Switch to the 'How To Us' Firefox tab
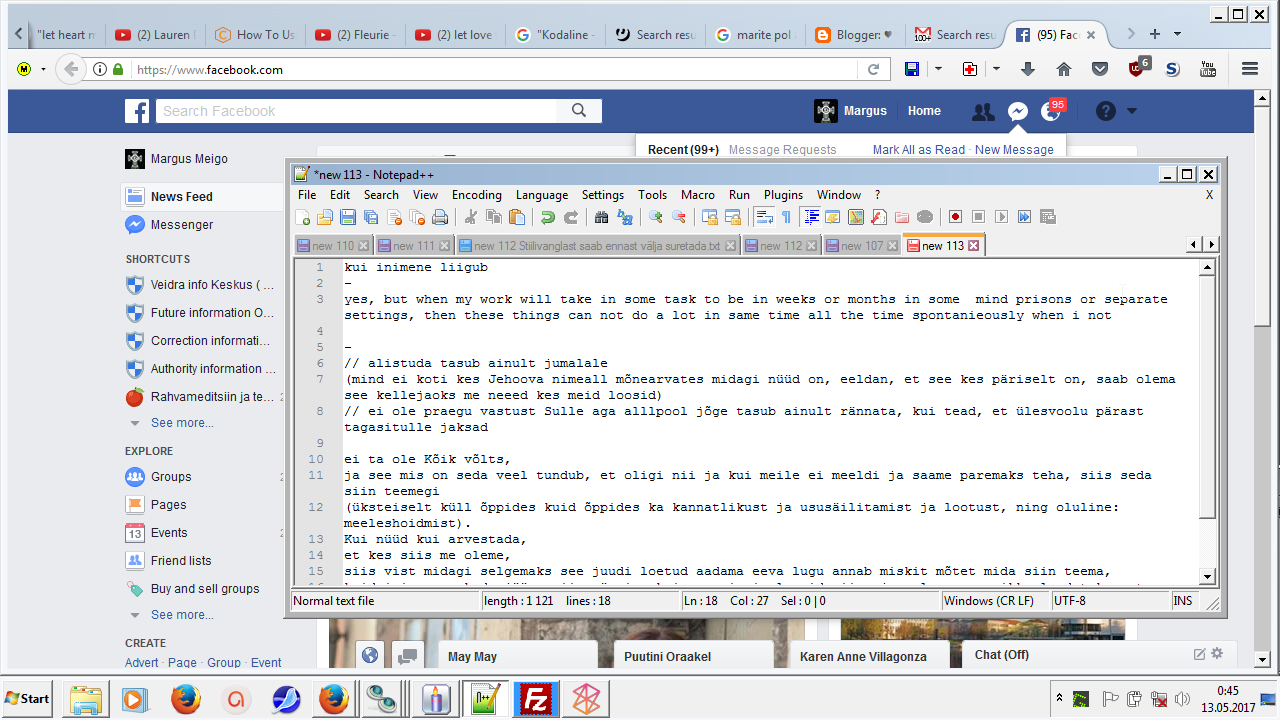The width and height of the screenshot is (1280, 720). point(254,34)
